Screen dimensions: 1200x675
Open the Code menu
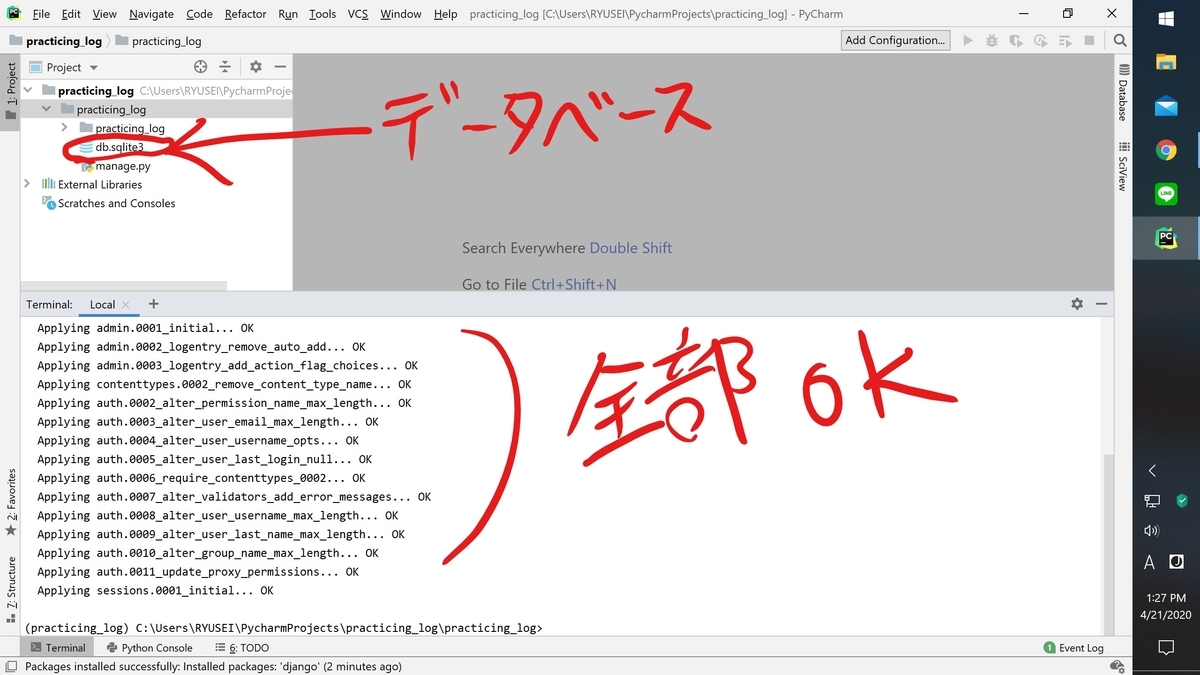(x=199, y=14)
